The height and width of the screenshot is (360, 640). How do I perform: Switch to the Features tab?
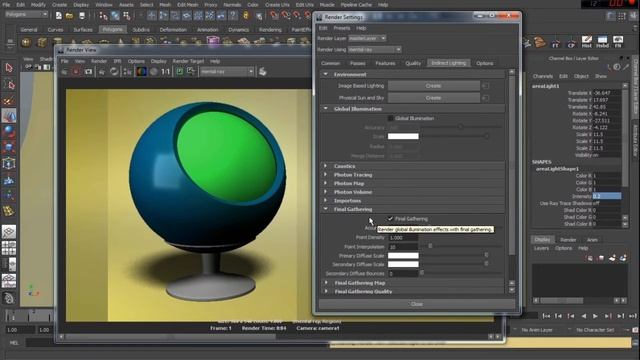[385, 63]
